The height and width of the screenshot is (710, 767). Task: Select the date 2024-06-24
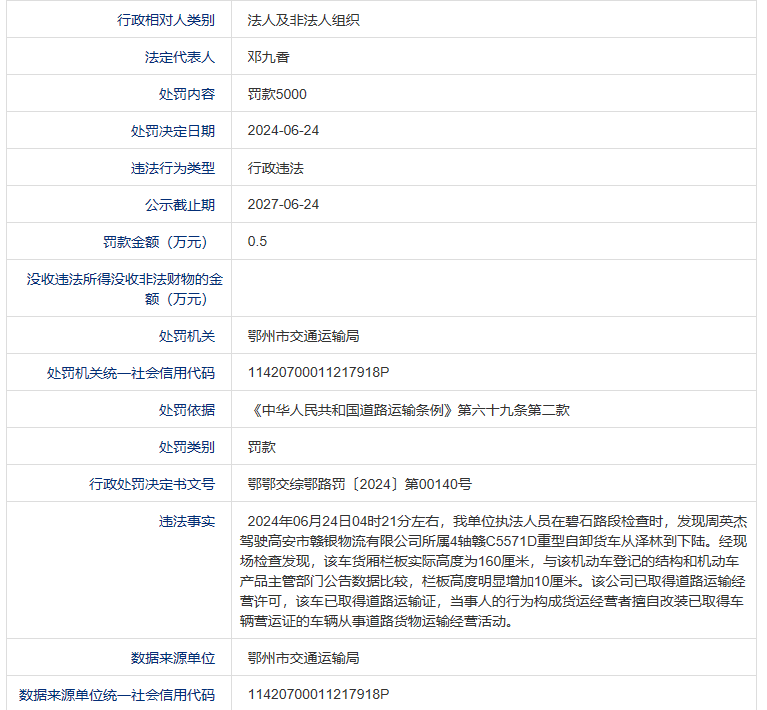pyautogui.click(x=283, y=131)
